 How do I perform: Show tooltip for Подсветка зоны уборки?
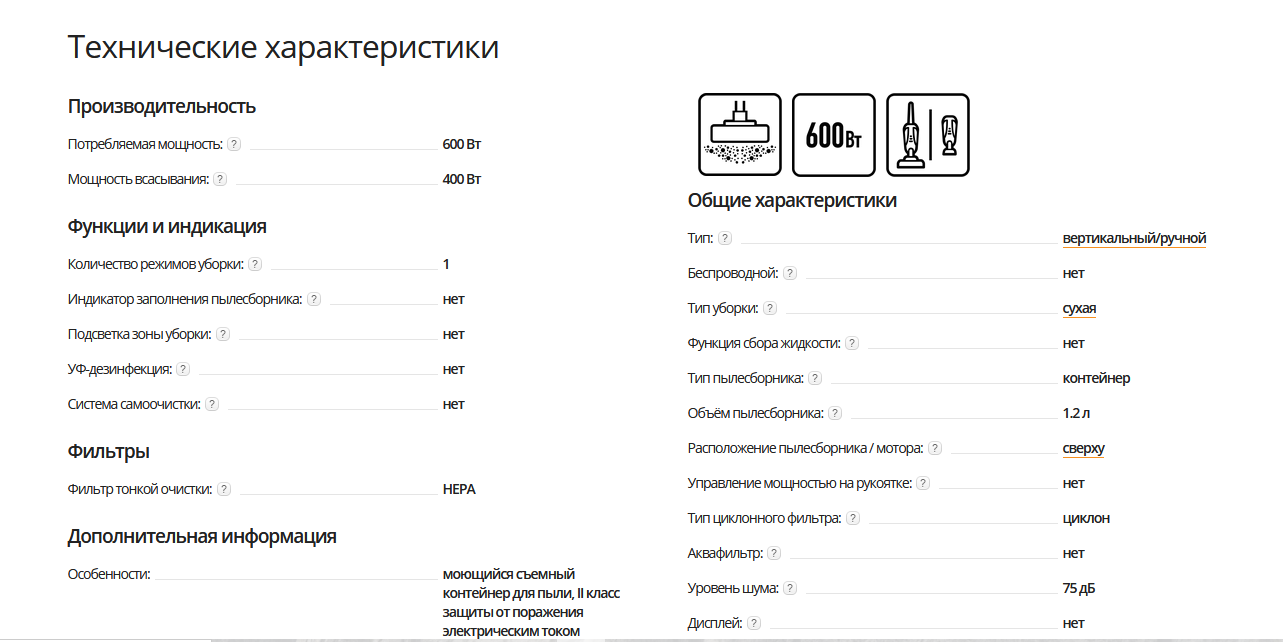click(223, 334)
